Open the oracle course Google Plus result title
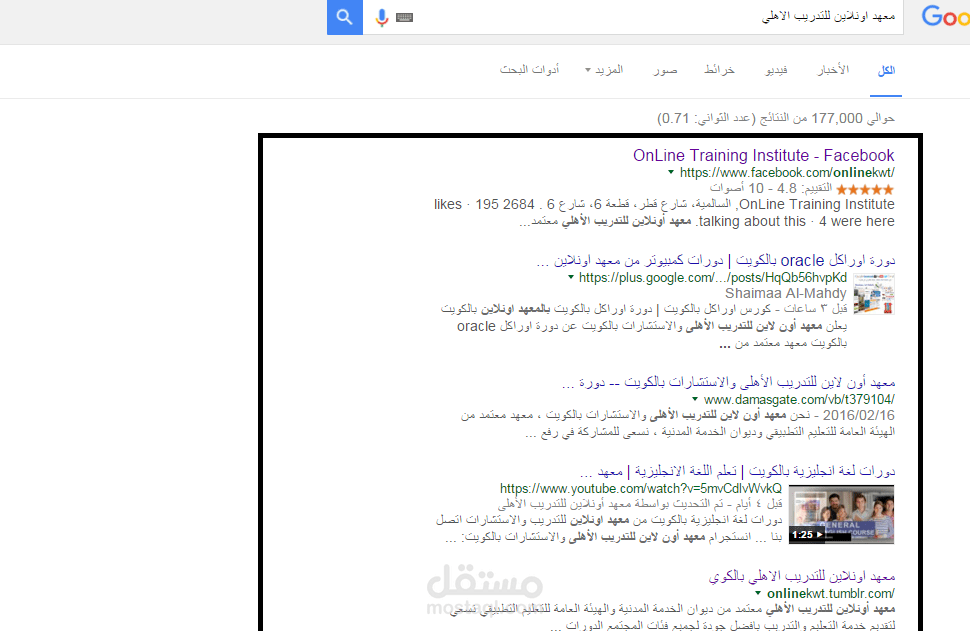Screen dimensions: 970x631 coord(716,260)
